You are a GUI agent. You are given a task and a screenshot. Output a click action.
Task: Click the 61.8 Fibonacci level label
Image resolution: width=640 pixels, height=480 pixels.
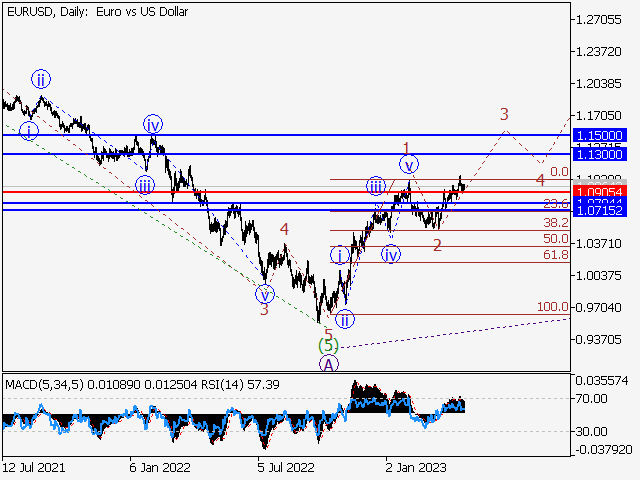tap(555, 256)
